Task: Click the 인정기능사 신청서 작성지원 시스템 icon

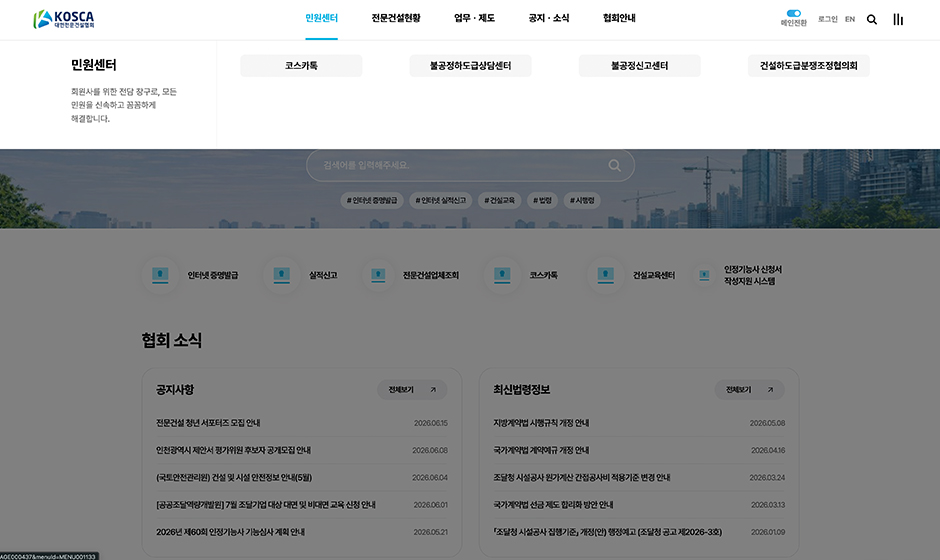Action: [x=704, y=275]
